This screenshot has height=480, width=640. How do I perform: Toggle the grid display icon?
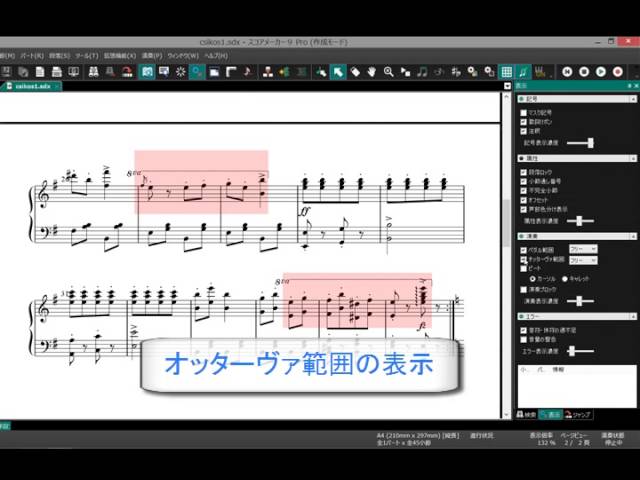(507, 72)
